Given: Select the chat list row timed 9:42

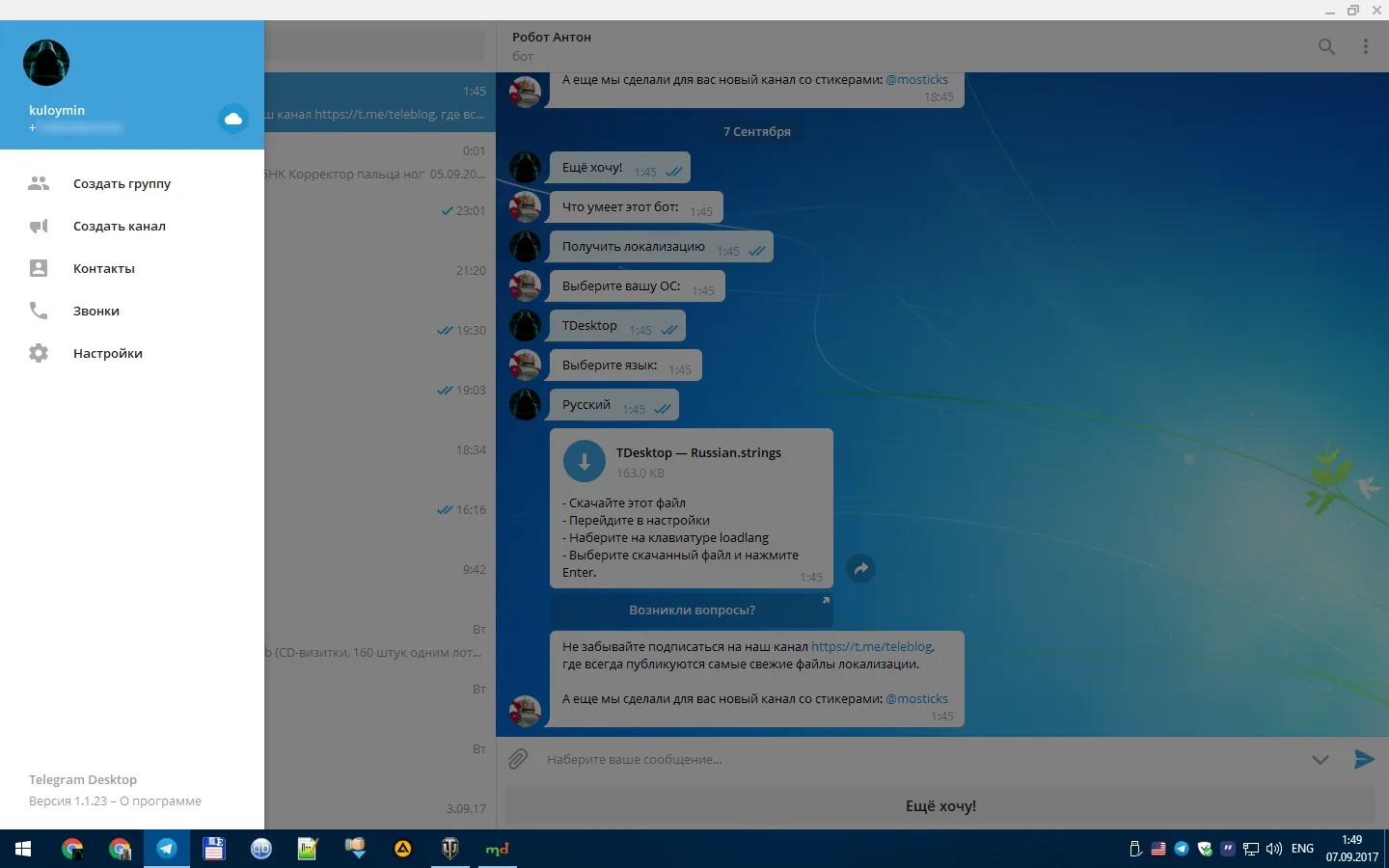Looking at the screenshot, I should (x=380, y=581).
